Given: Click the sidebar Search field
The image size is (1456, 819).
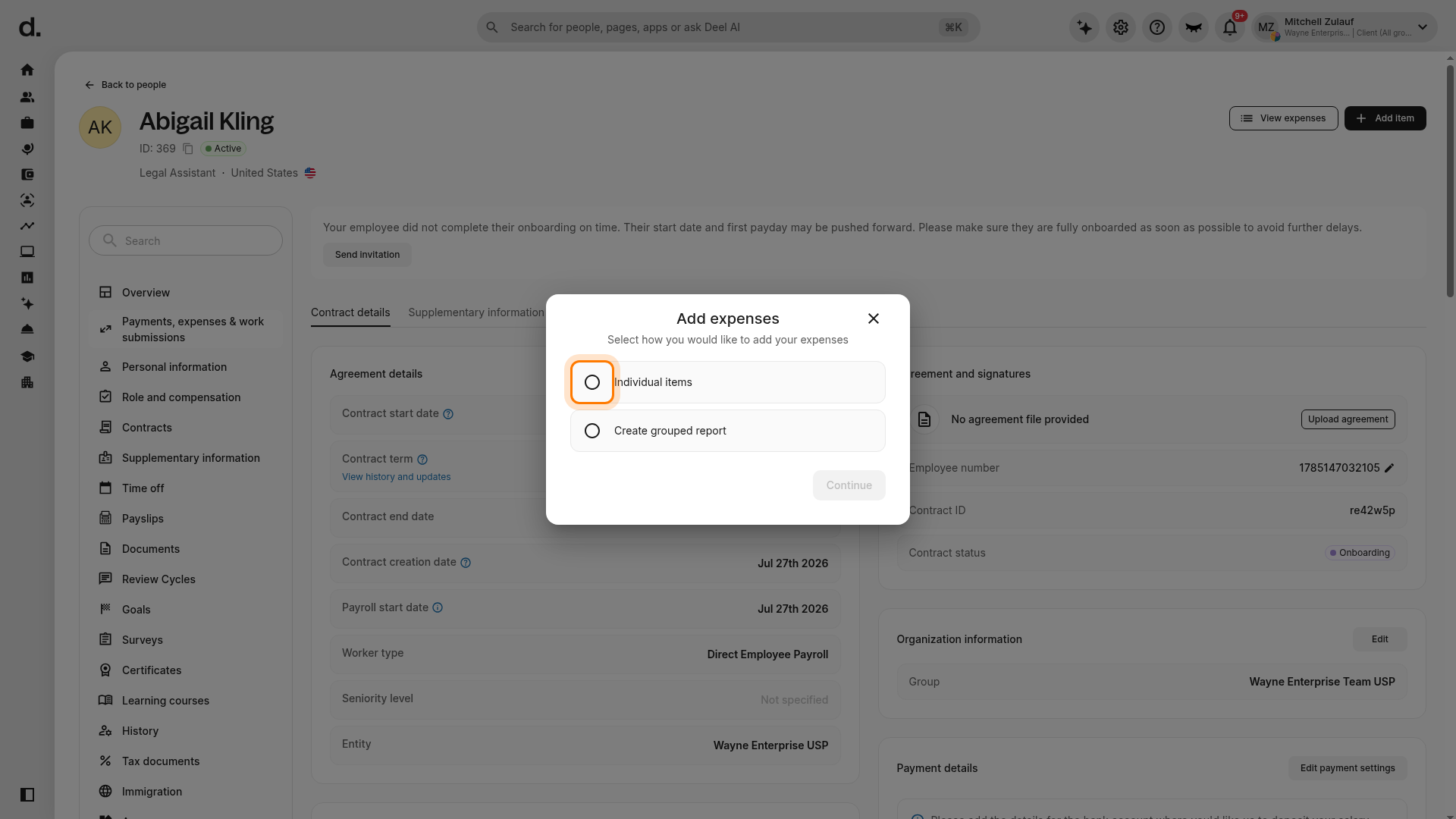Looking at the screenshot, I should (186, 240).
